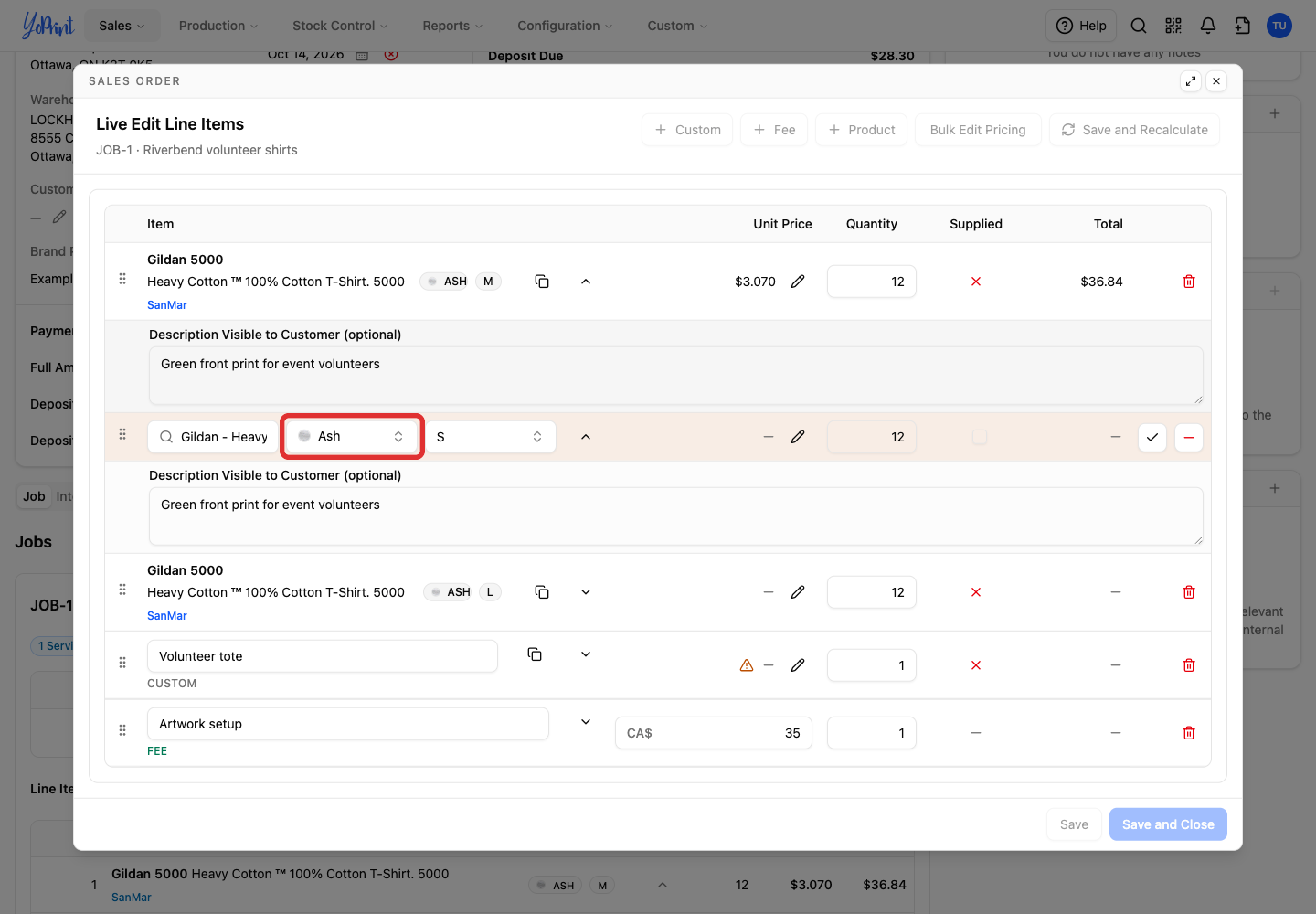This screenshot has height=914, width=1316.
Task: Open the S size dropdown
Action: coord(491,437)
